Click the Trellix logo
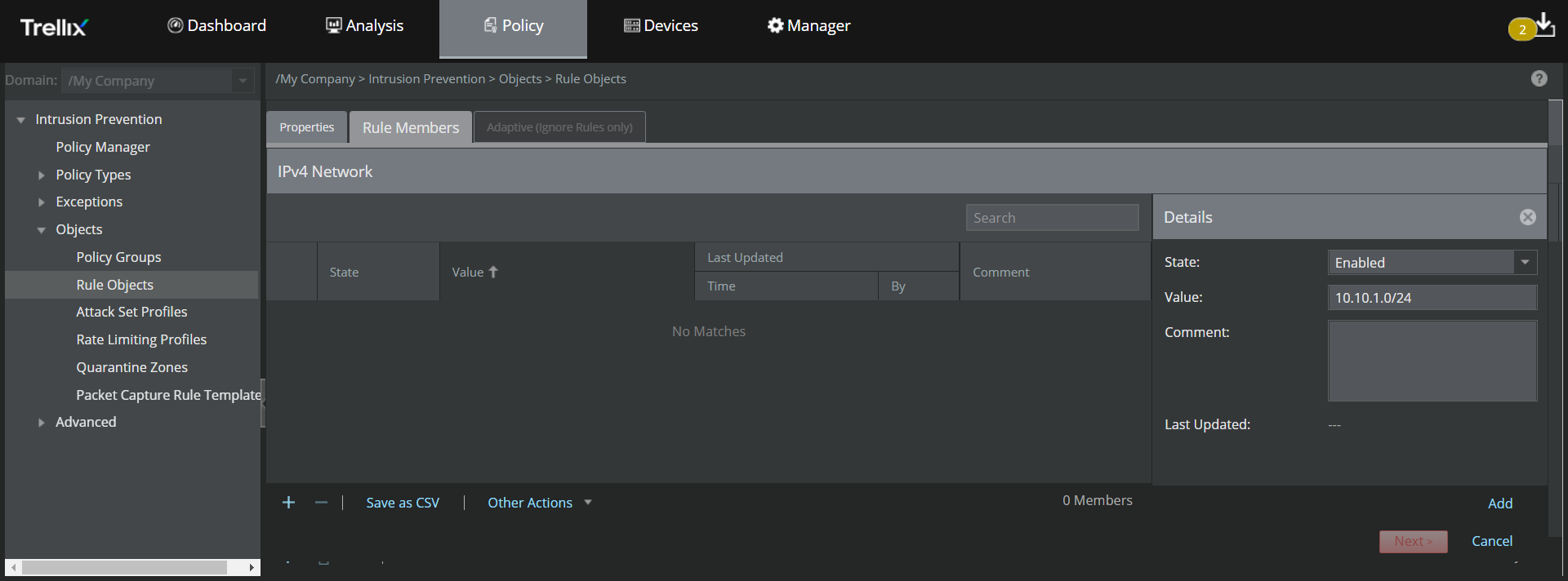 click(54, 28)
